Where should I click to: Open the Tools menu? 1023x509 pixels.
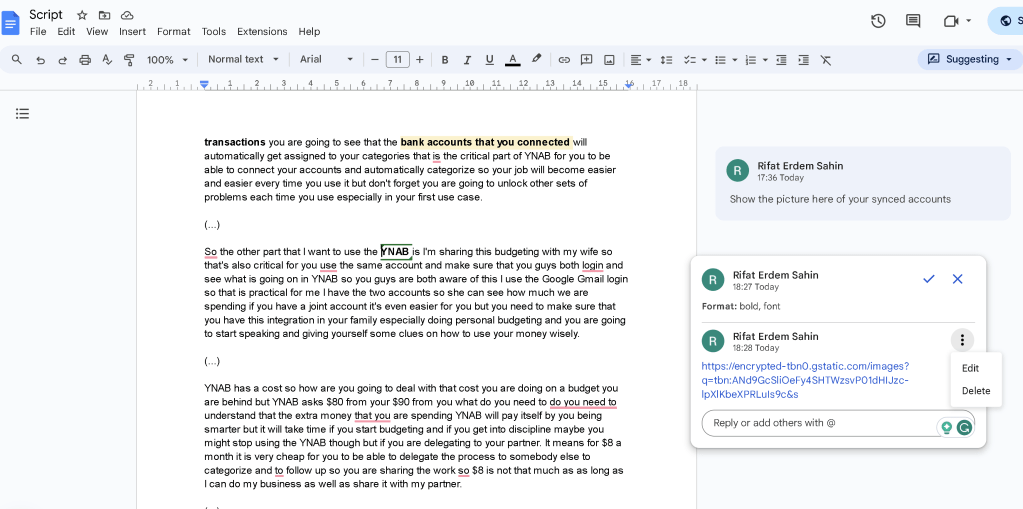213,31
